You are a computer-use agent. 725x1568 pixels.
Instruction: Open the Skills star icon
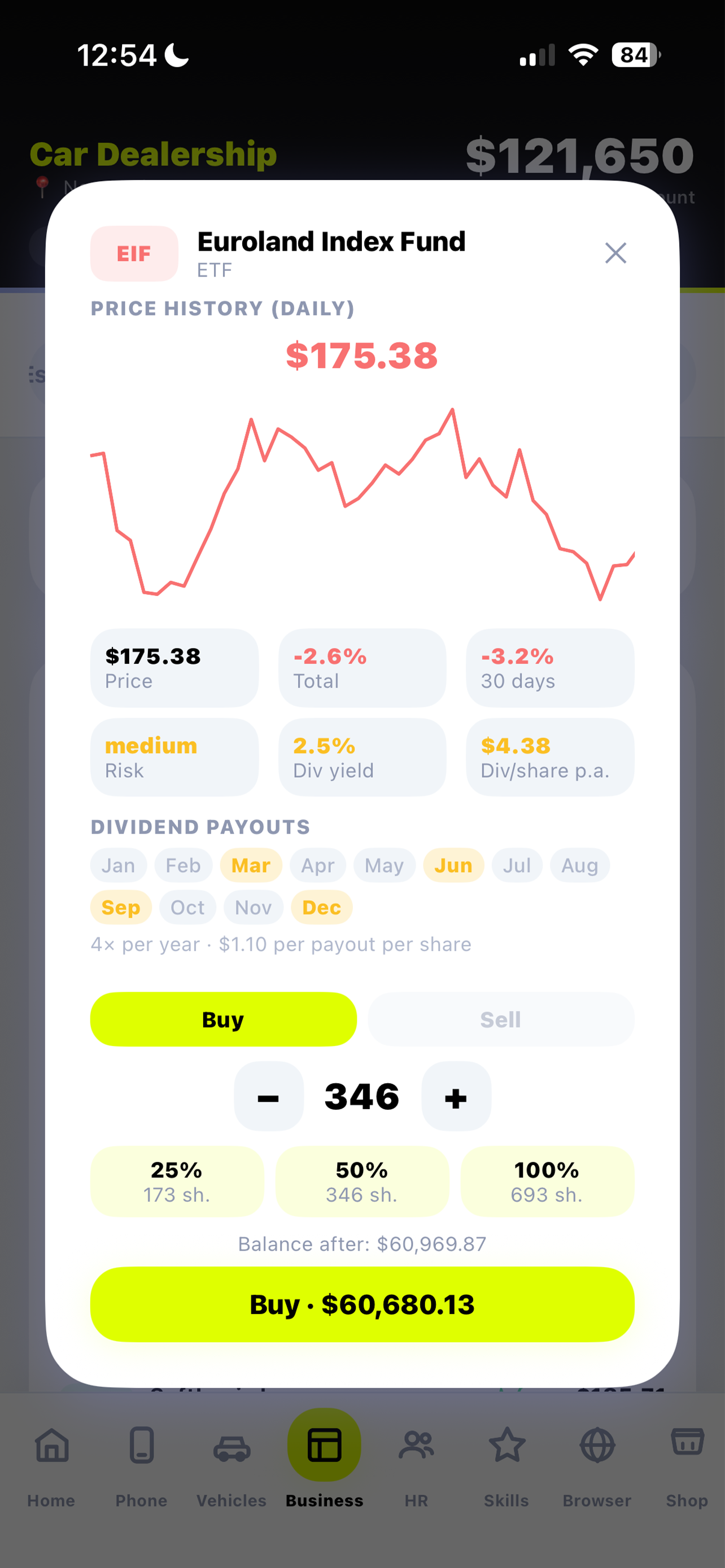tap(507, 1445)
